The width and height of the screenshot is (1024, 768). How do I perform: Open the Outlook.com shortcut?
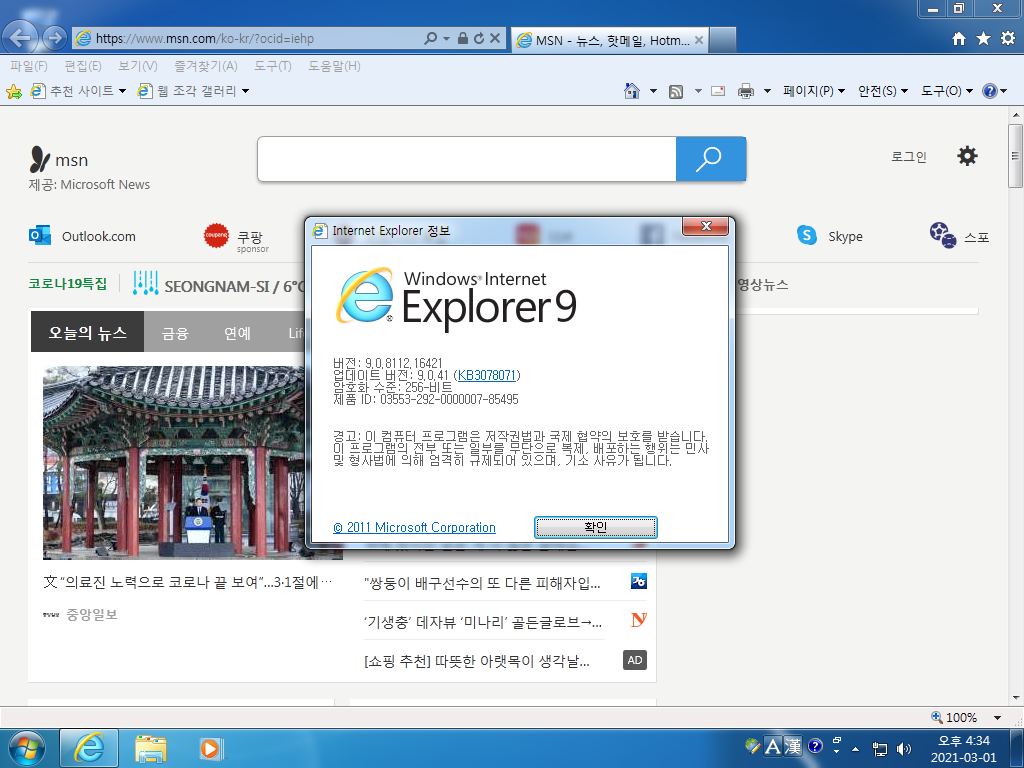pyautogui.click(x=82, y=236)
